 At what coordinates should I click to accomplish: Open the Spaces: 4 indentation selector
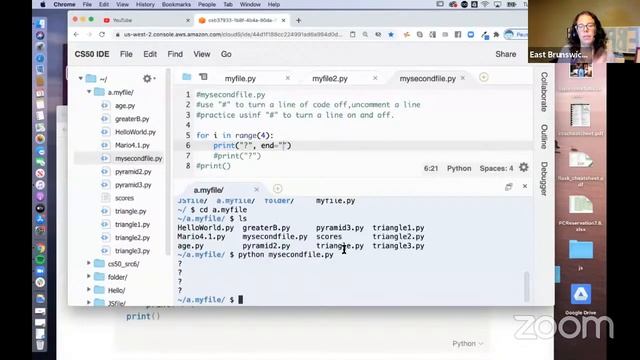click(496, 168)
